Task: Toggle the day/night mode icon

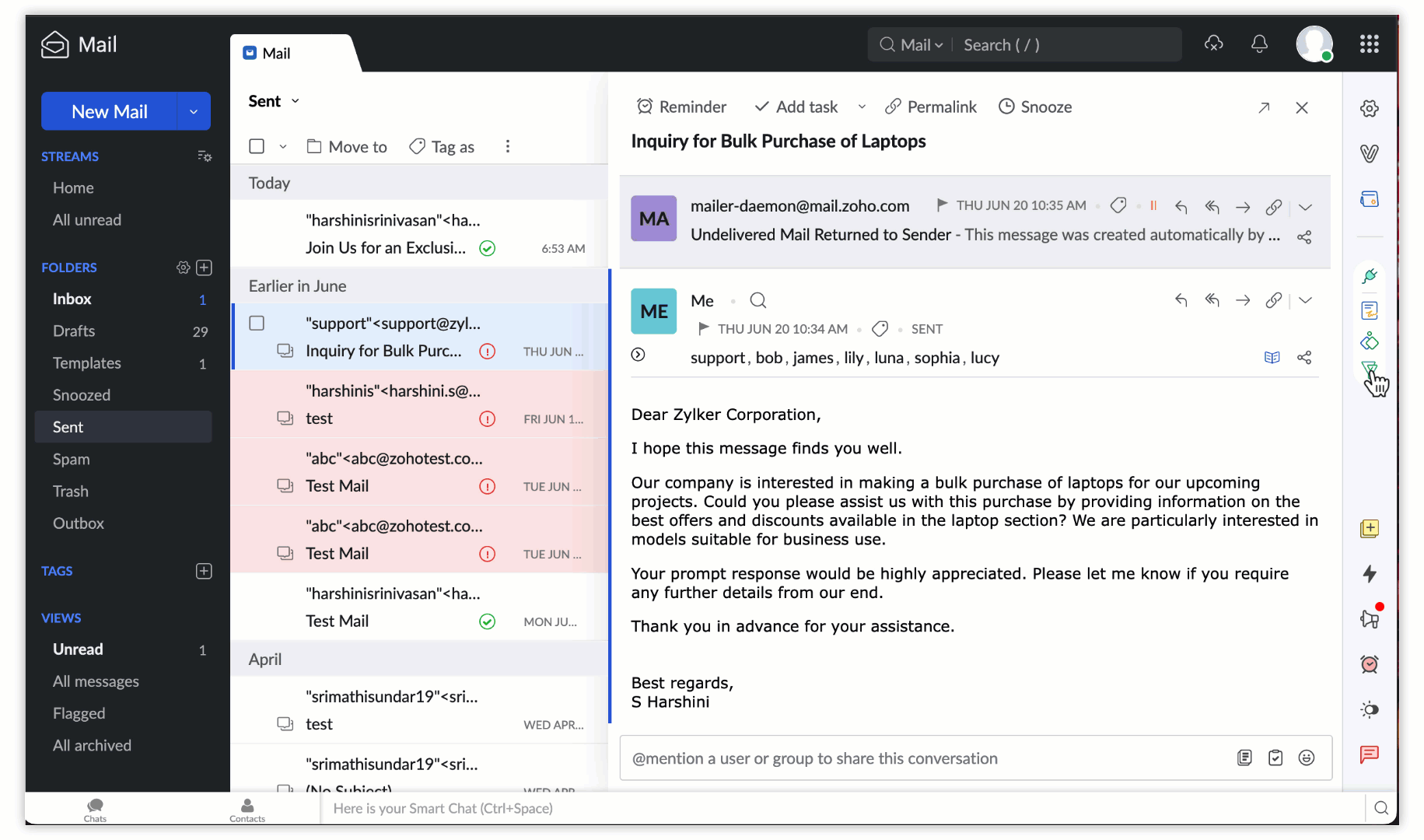Action: point(1370,709)
